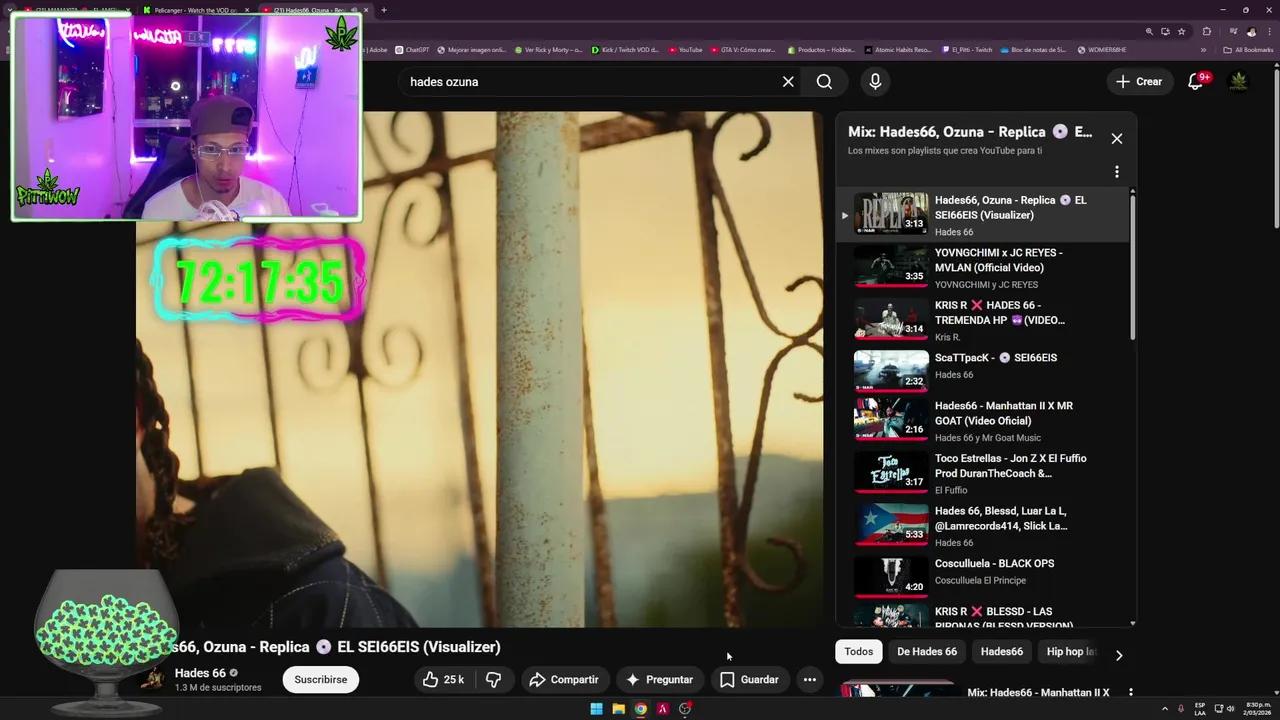The image size is (1280, 720).
Task: Select the De Hades 66 filter chip
Action: pyautogui.click(x=927, y=652)
